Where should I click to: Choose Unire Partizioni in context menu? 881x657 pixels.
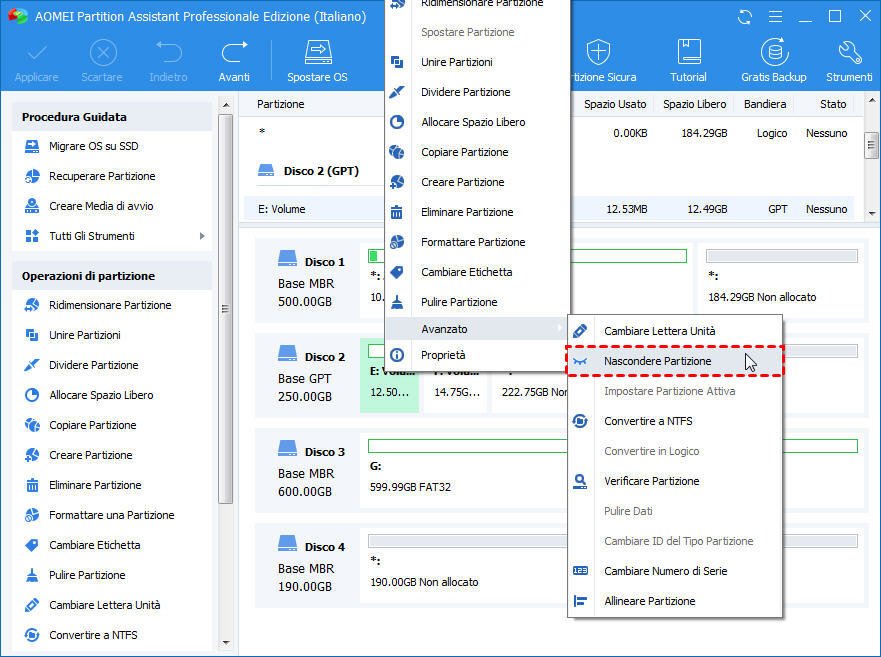tap(478, 62)
